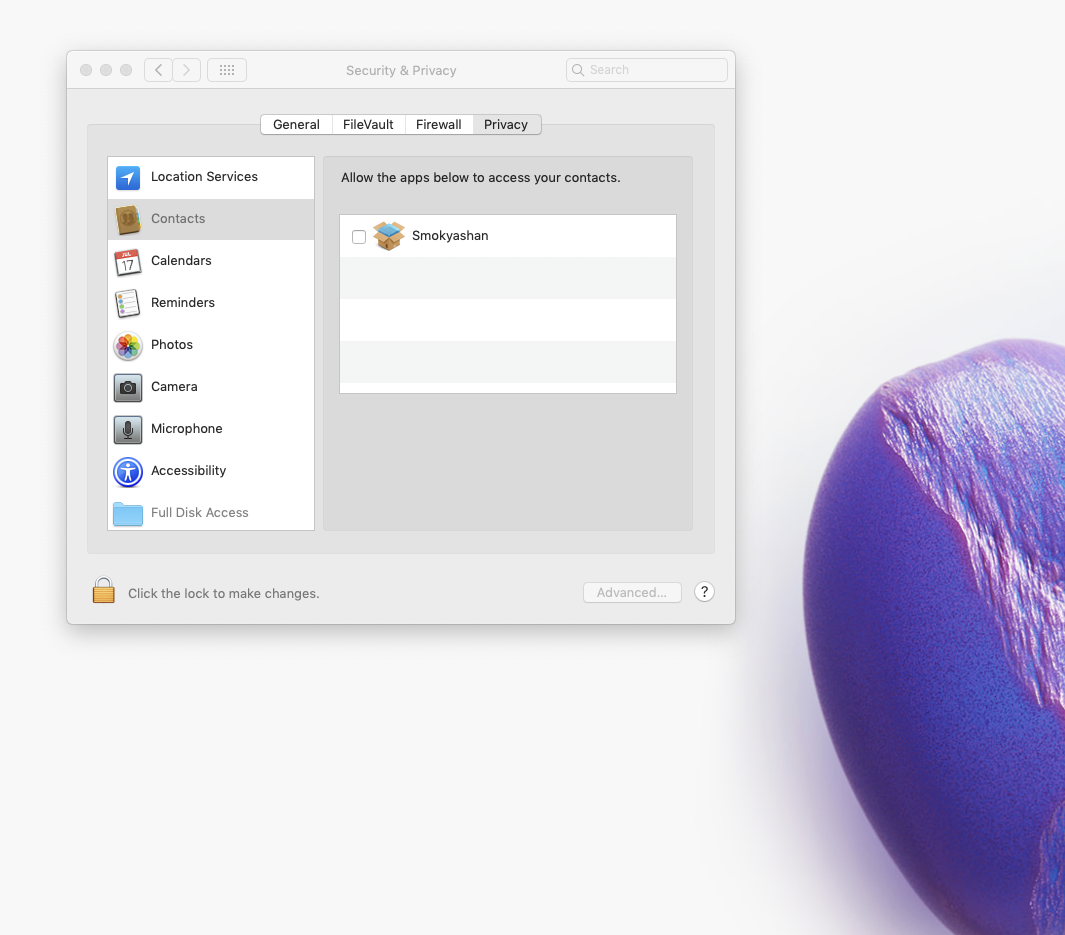Screen dimensions: 1065x935
Task: Show all preferences grid button
Action: (227, 70)
